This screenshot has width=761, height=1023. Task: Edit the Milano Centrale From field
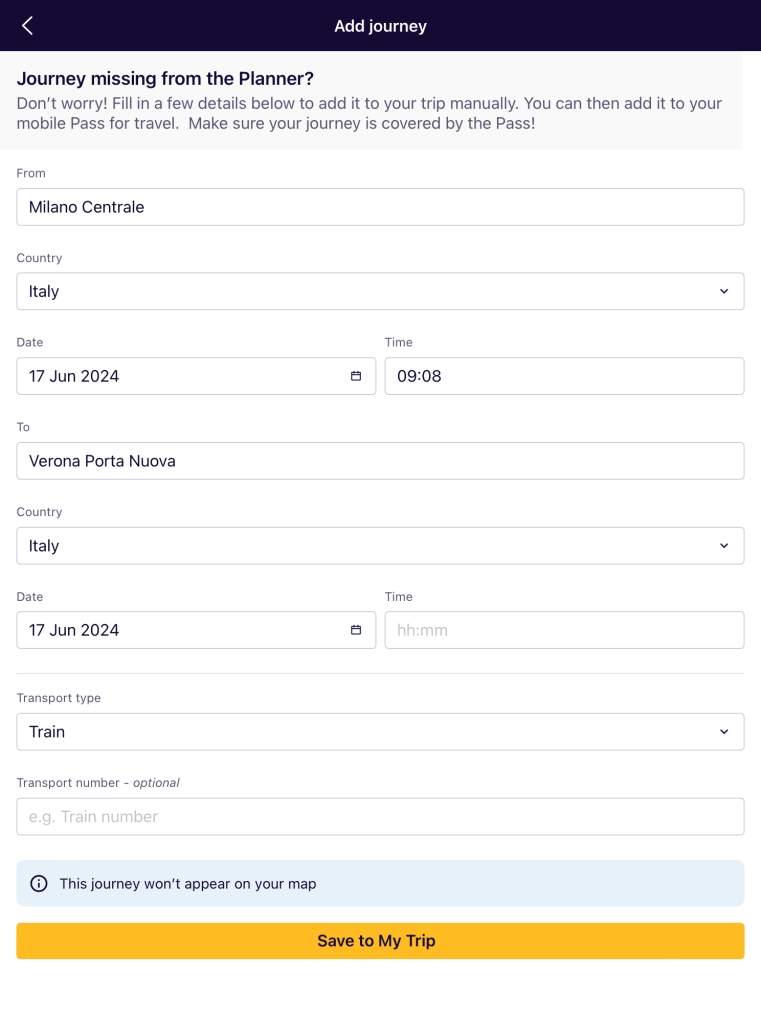click(x=380, y=207)
